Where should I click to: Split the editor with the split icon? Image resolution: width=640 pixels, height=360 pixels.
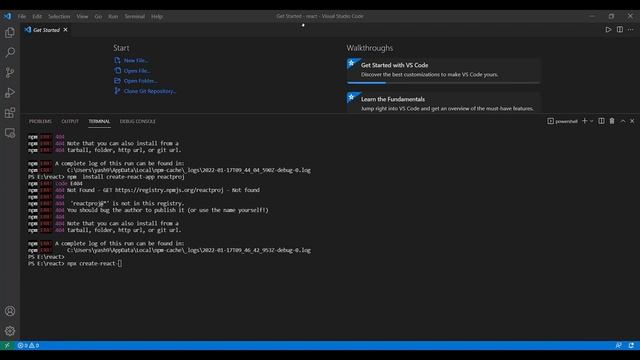[x=620, y=29]
